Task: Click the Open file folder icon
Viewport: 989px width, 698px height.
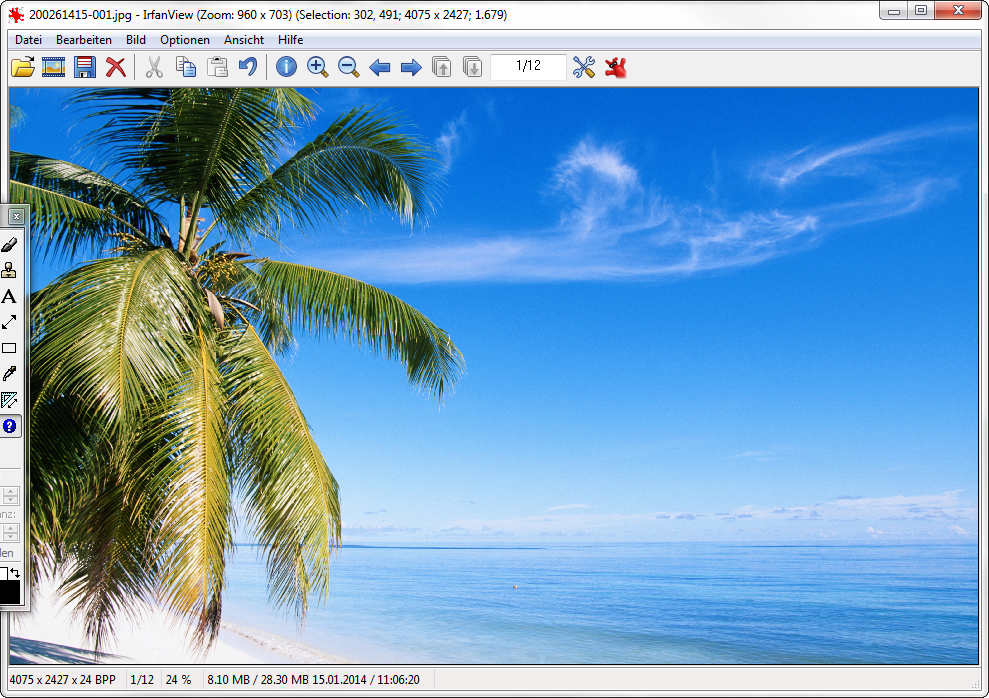Action: tap(22, 67)
